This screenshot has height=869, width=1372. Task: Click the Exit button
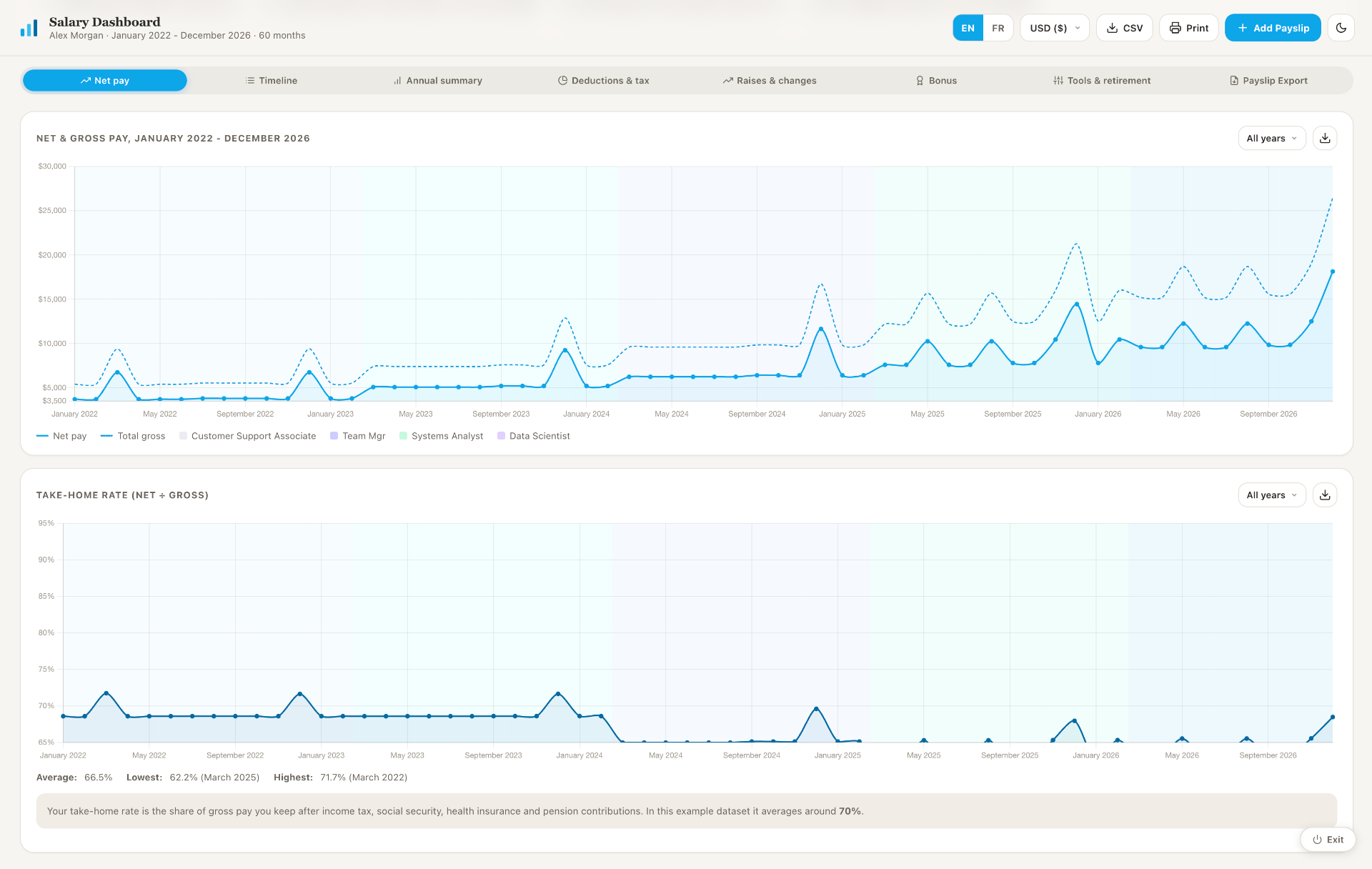click(x=1328, y=839)
